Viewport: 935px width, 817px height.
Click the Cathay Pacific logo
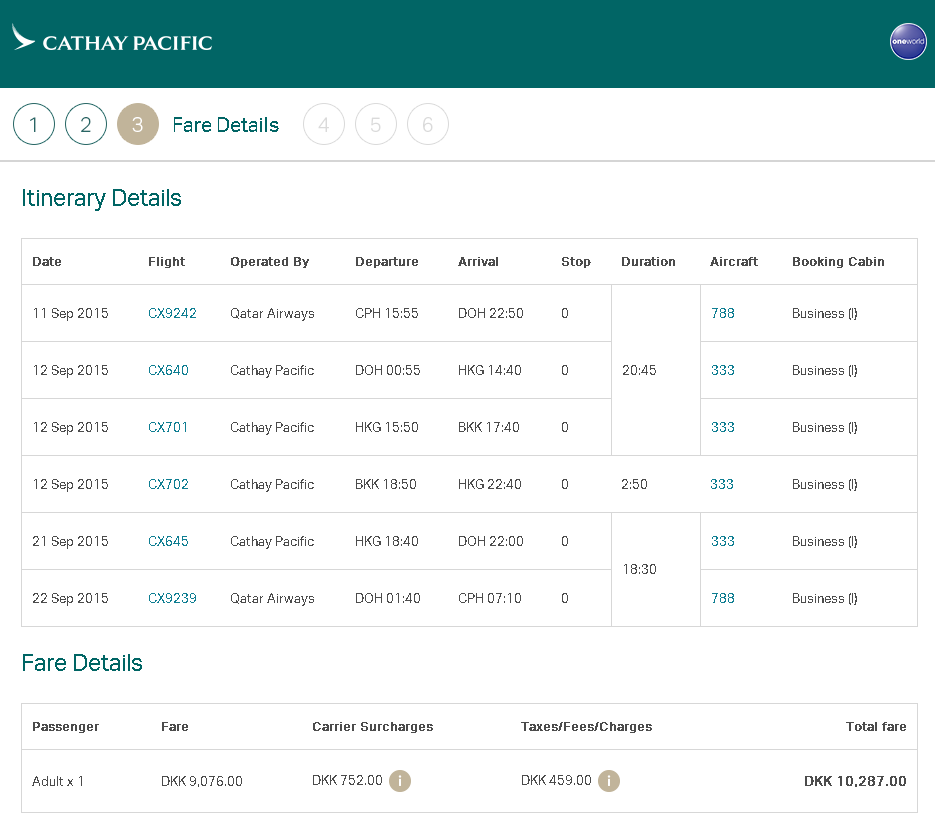(x=112, y=42)
